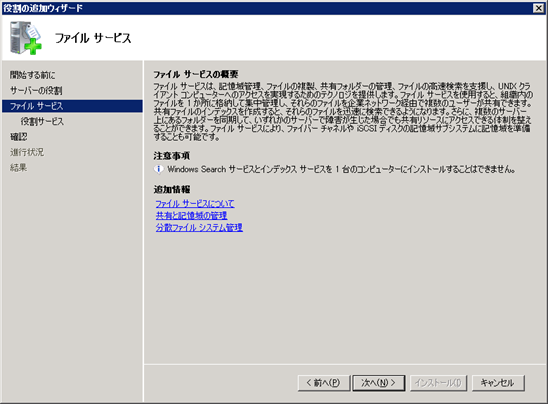Image resolution: width=548 pixels, height=404 pixels.
Task: Click the blue information icon under 注意事項
Action: 159,169
